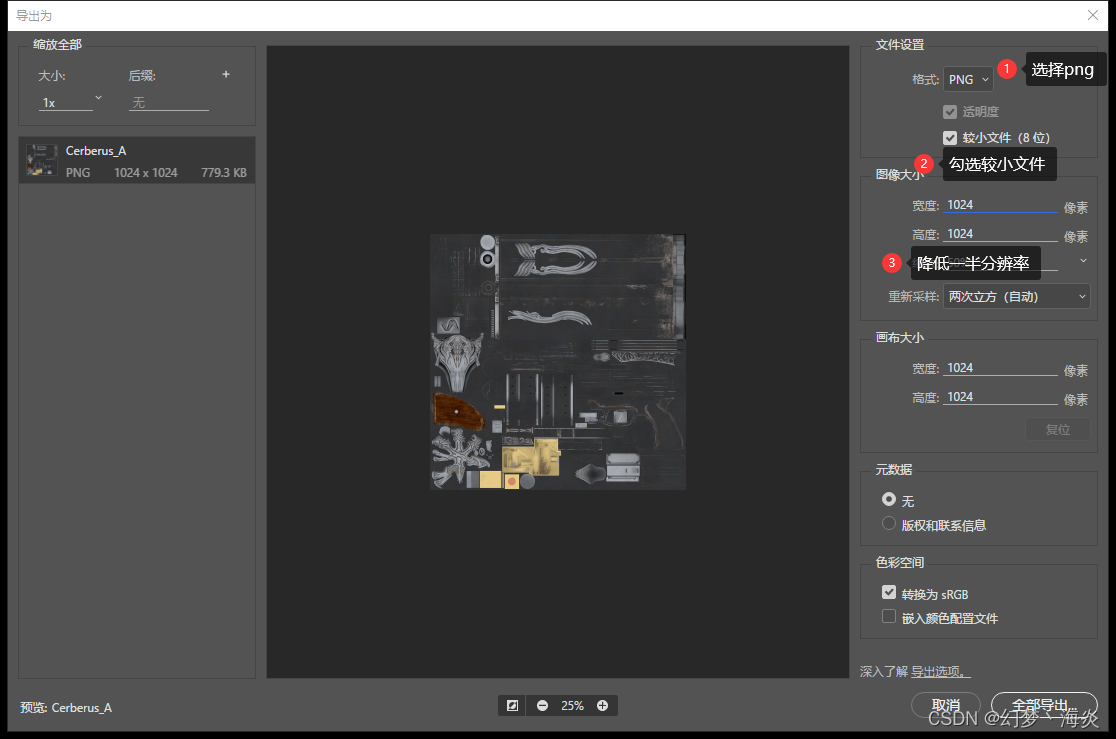1116x739 pixels.
Task: Click the 1024 x 1024 dimensions text
Action: (146, 172)
